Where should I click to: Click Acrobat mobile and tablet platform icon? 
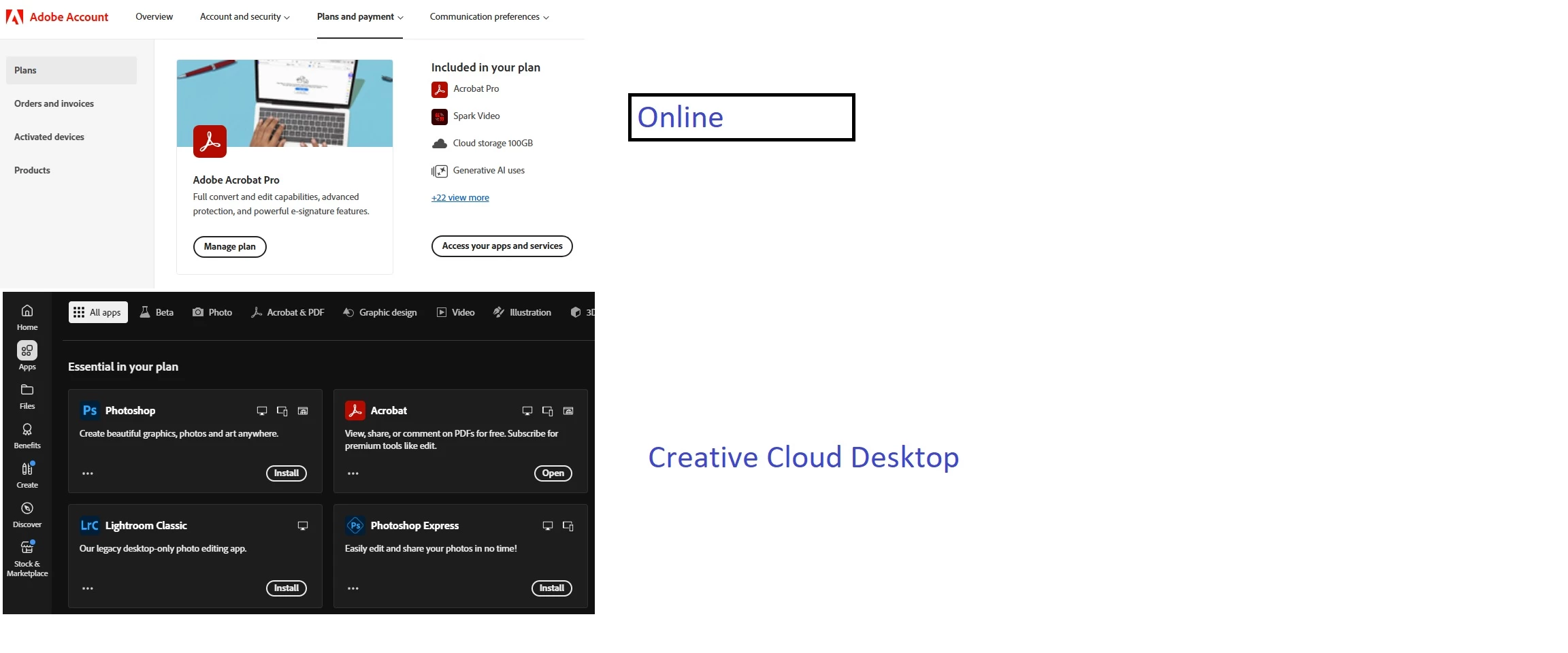pos(548,411)
